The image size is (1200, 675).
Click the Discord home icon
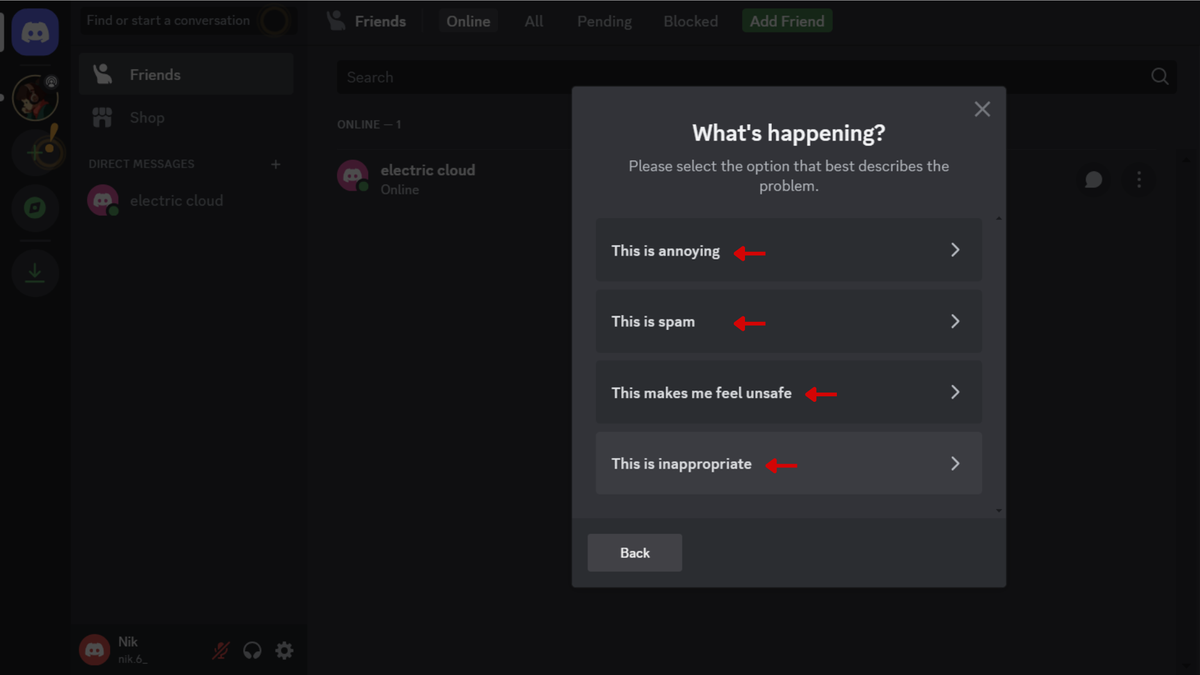coord(35,31)
